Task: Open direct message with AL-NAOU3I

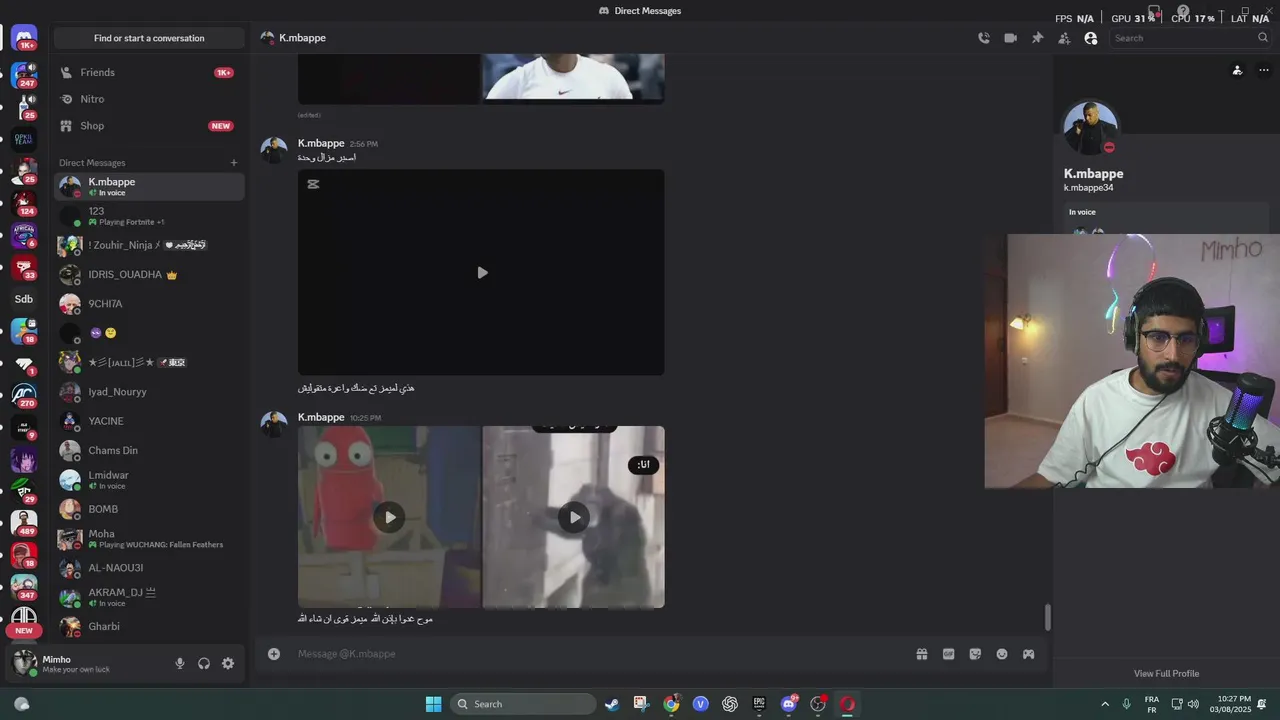Action: tap(149, 568)
